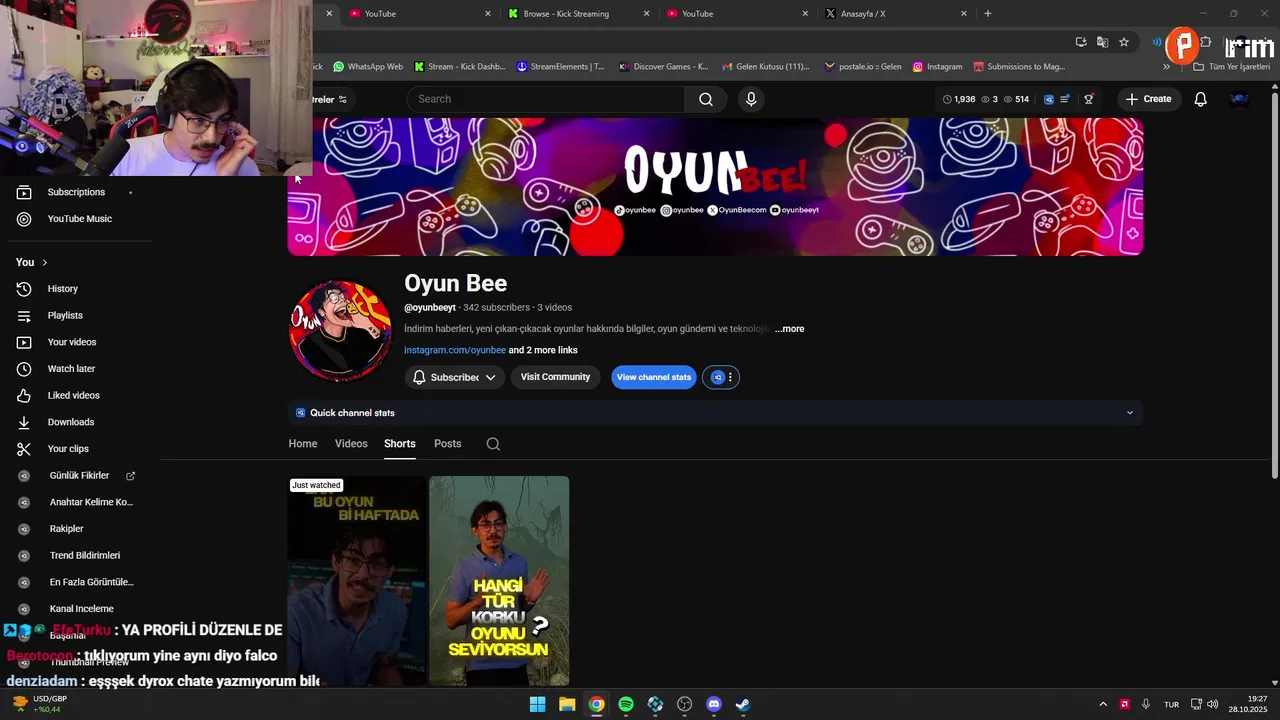Viewport: 1280px width, 720px height.
Task: Open Kanal İnceleme in sidebar
Action: click(x=80, y=609)
